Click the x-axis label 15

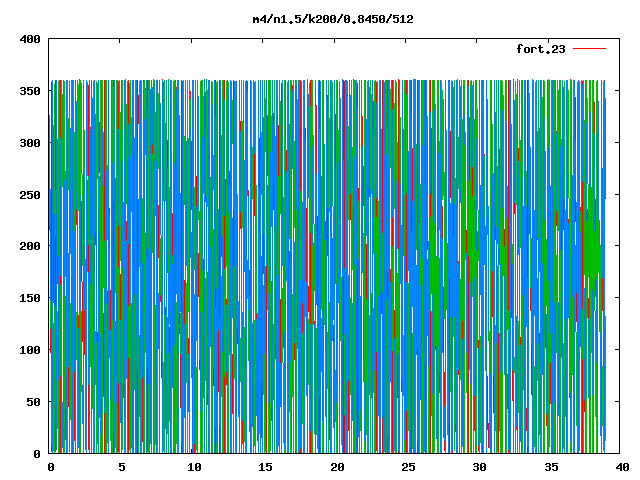tap(266, 467)
